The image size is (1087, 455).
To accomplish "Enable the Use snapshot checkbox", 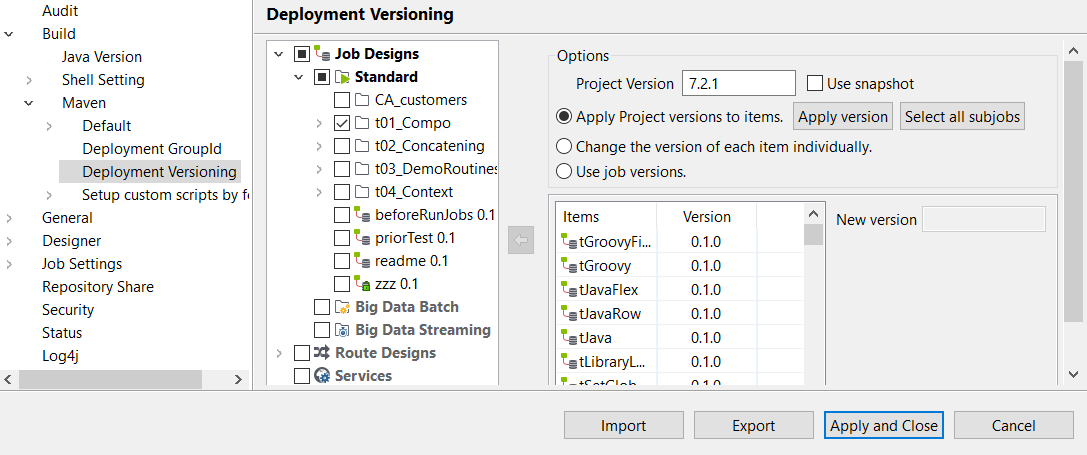I will pyautogui.click(x=815, y=84).
